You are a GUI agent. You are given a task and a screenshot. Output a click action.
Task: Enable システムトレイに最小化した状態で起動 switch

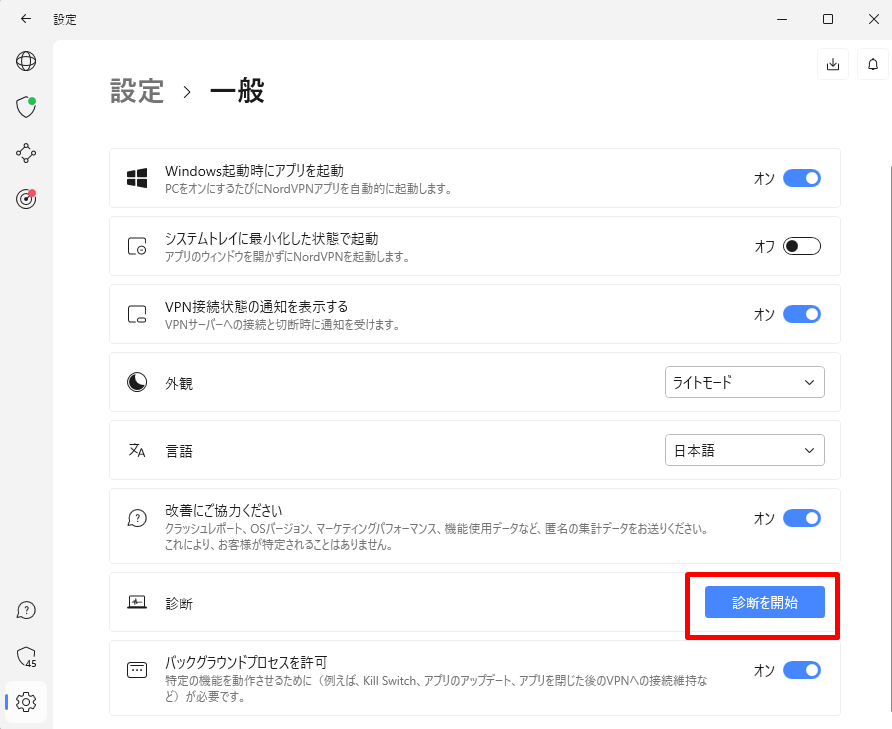(802, 246)
